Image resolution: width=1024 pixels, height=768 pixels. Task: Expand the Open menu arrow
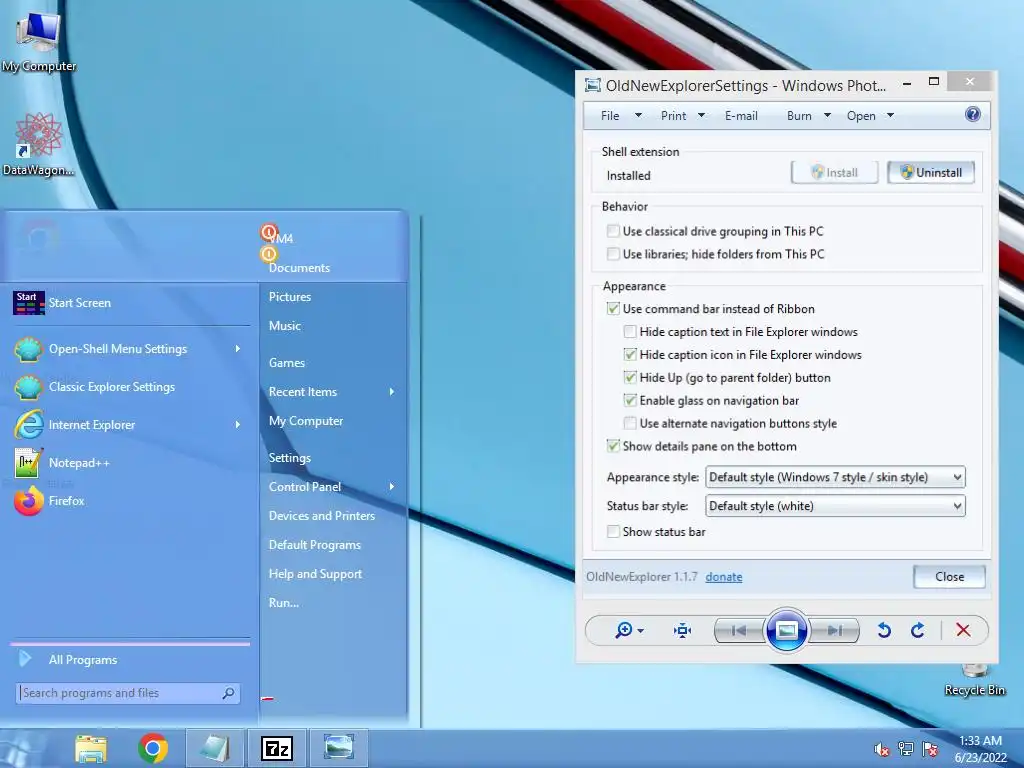(x=890, y=116)
